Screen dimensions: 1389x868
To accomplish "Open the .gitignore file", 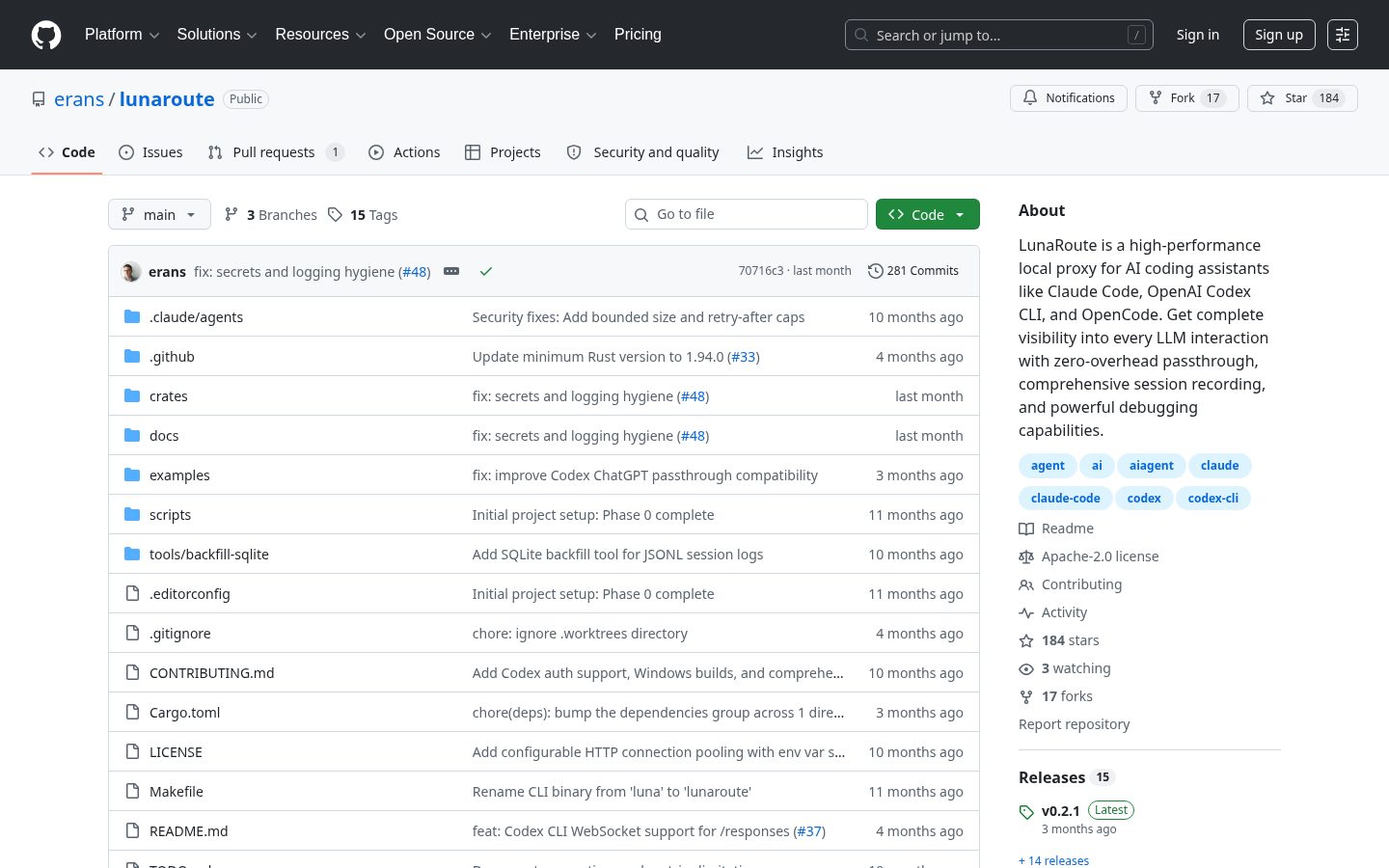I will tap(179, 634).
